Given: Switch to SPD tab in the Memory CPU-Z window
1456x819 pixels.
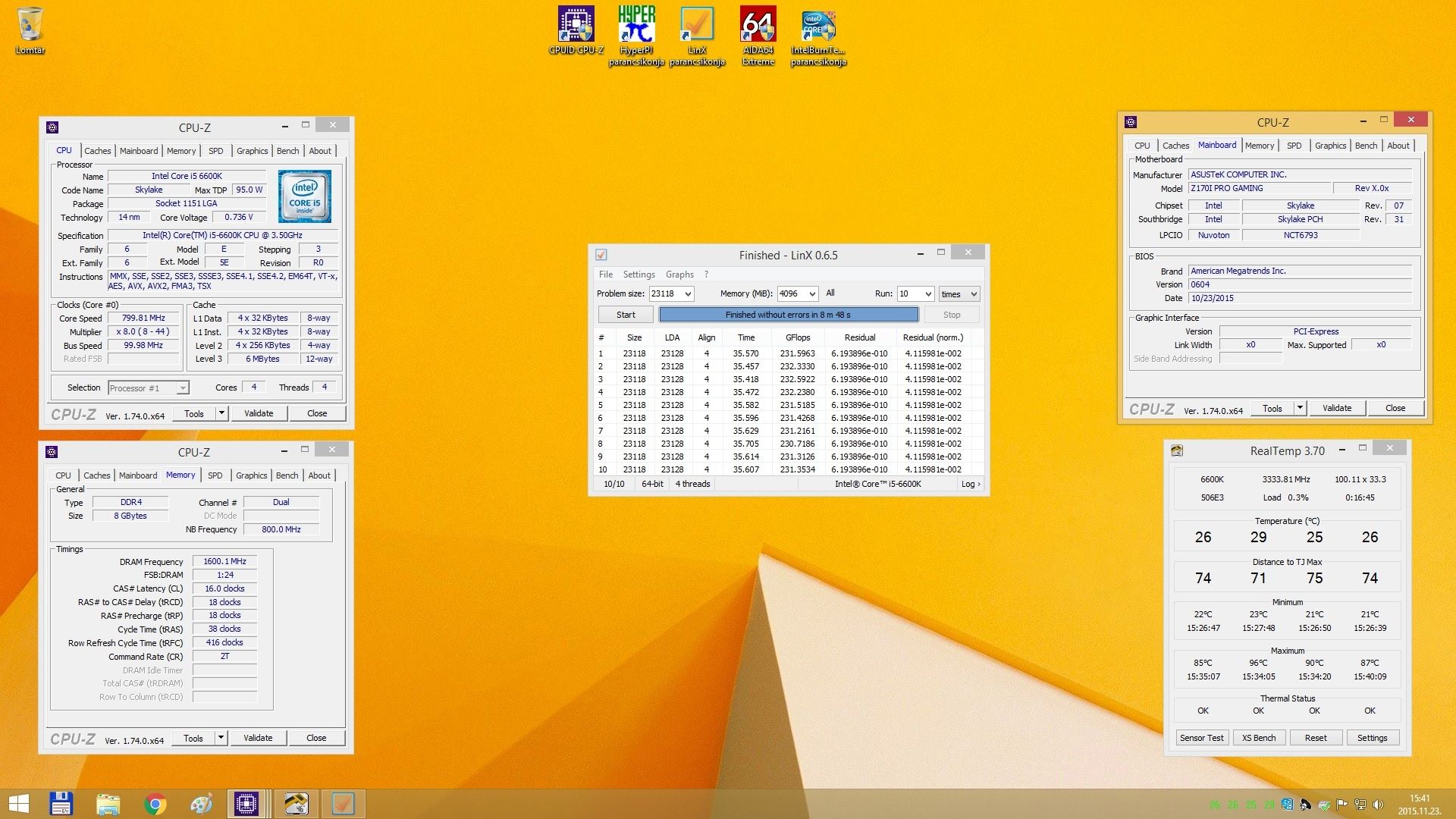Looking at the screenshot, I should 215,475.
